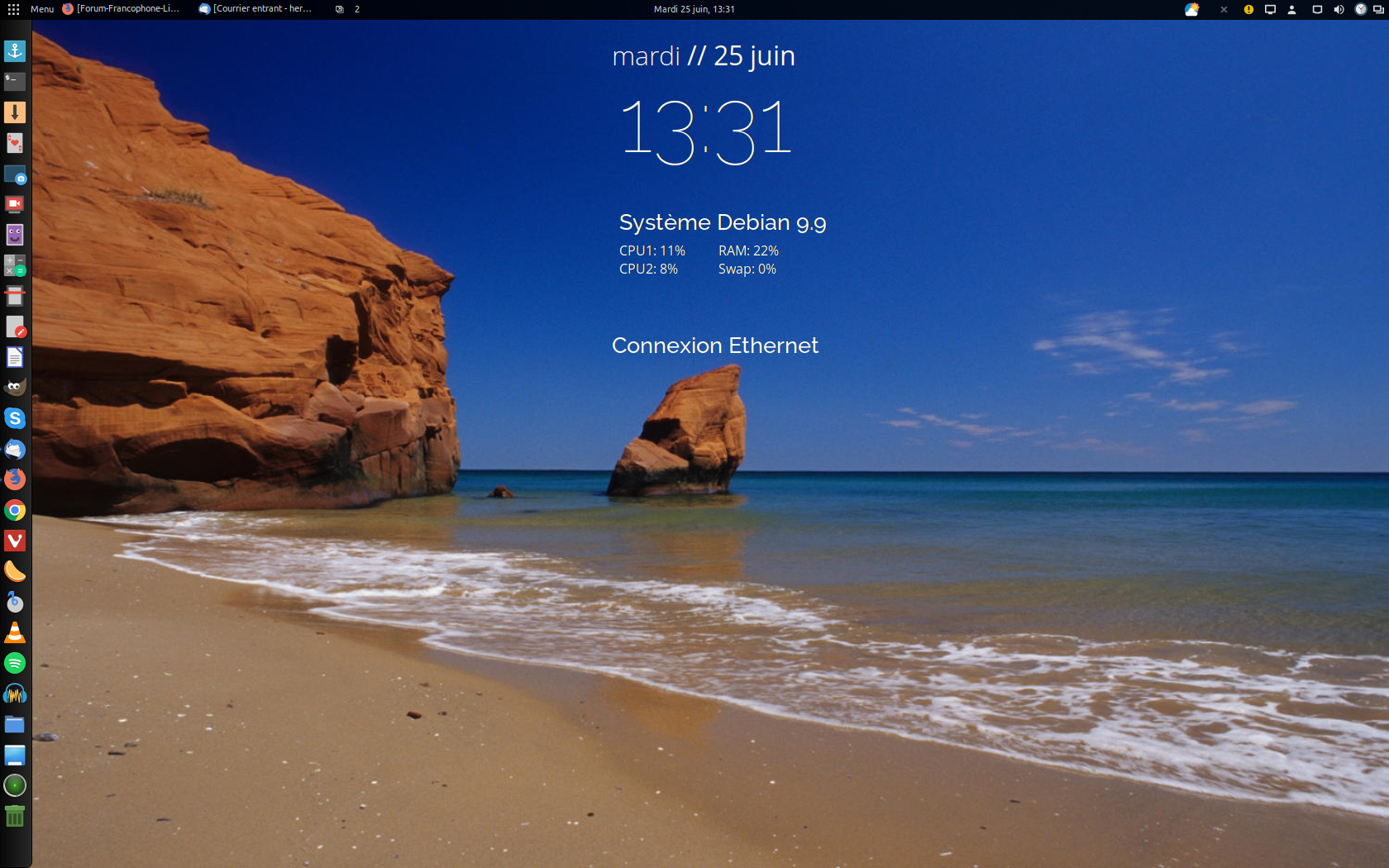Viewport: 1389px width, 868px height.
Task: Open the weather applet in the tray
Action: (x=1191, y=9)
